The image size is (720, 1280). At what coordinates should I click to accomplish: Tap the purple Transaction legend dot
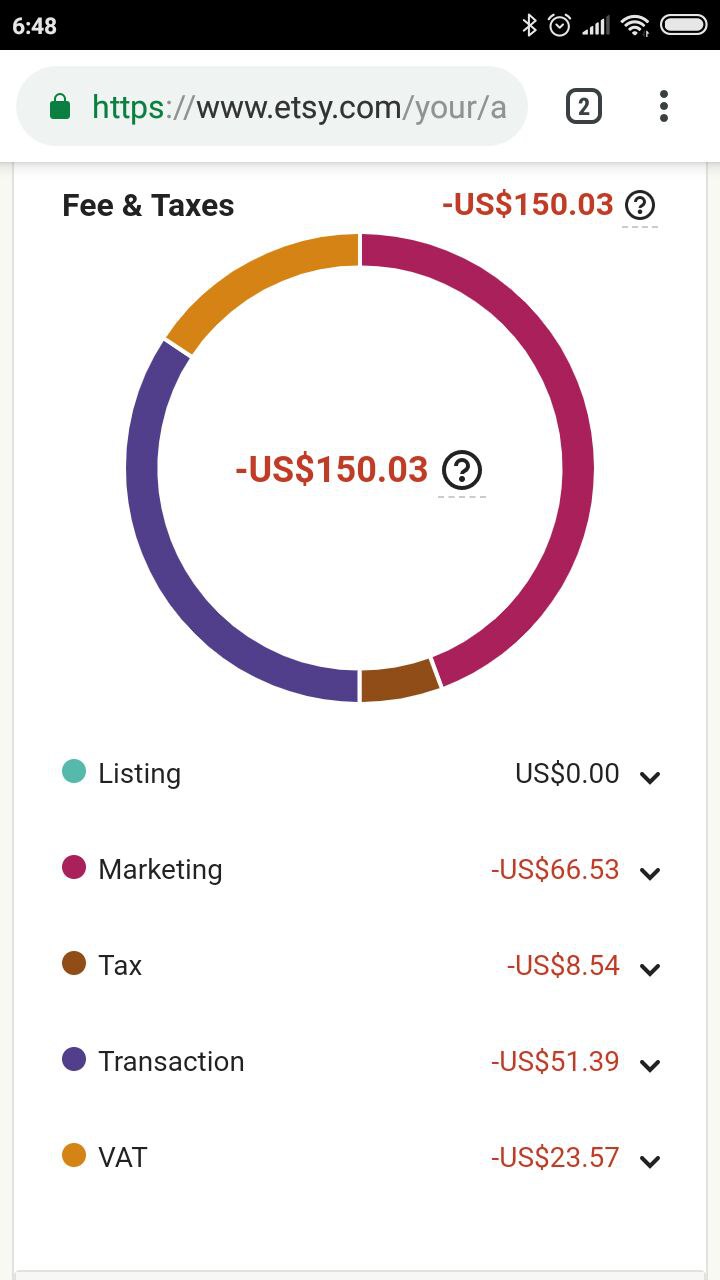click(x=74, y=1059)
